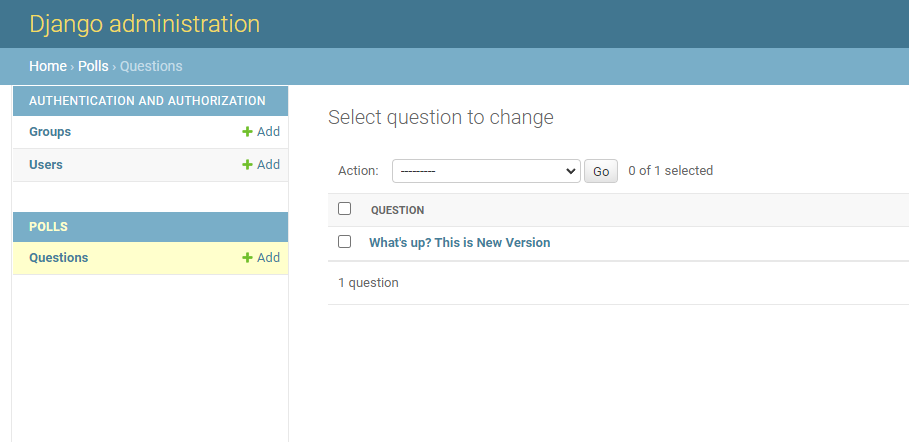Open the question What's up? This is New Version

coord(460,242)
